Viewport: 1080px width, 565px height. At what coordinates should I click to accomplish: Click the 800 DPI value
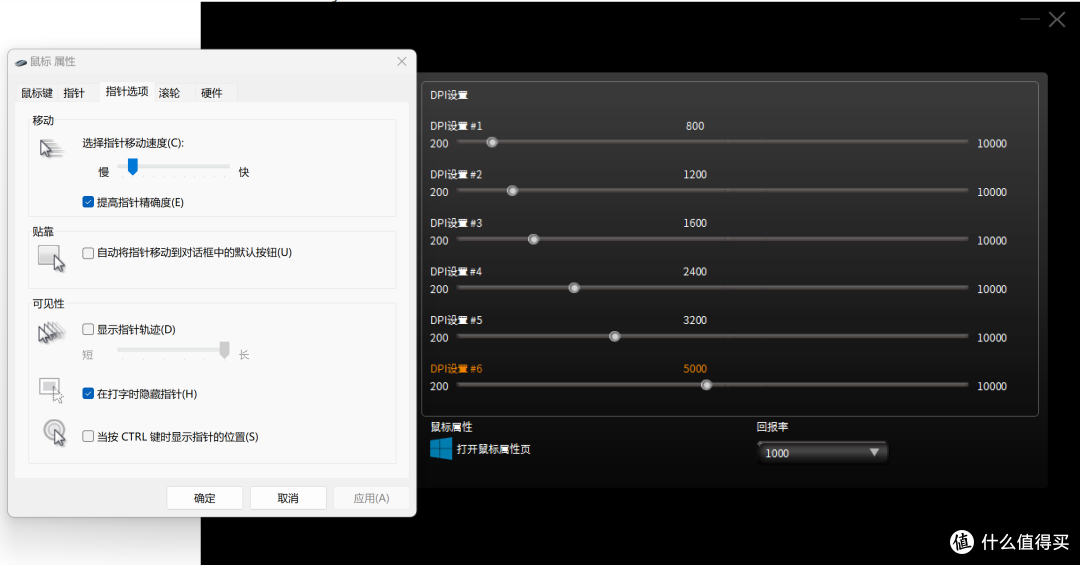click(695, 126)
